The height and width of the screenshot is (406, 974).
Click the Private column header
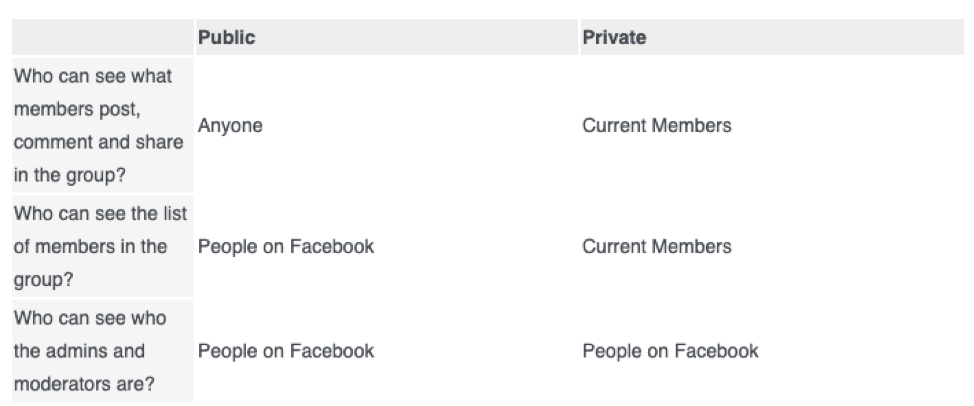[613, 38]
